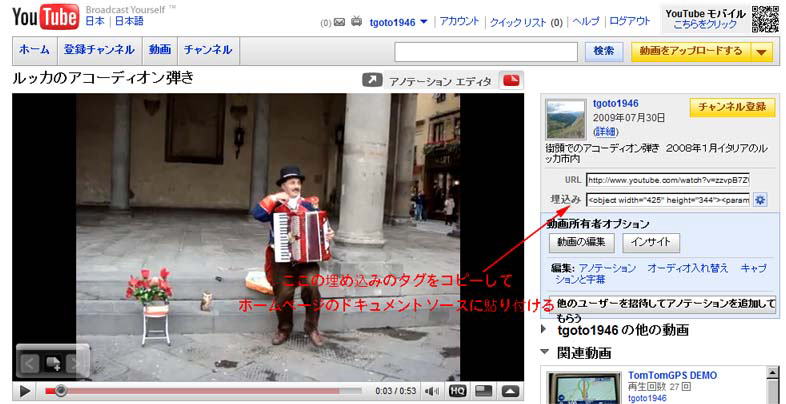
Task: Play the video
Action: click(x=26, y=391)
